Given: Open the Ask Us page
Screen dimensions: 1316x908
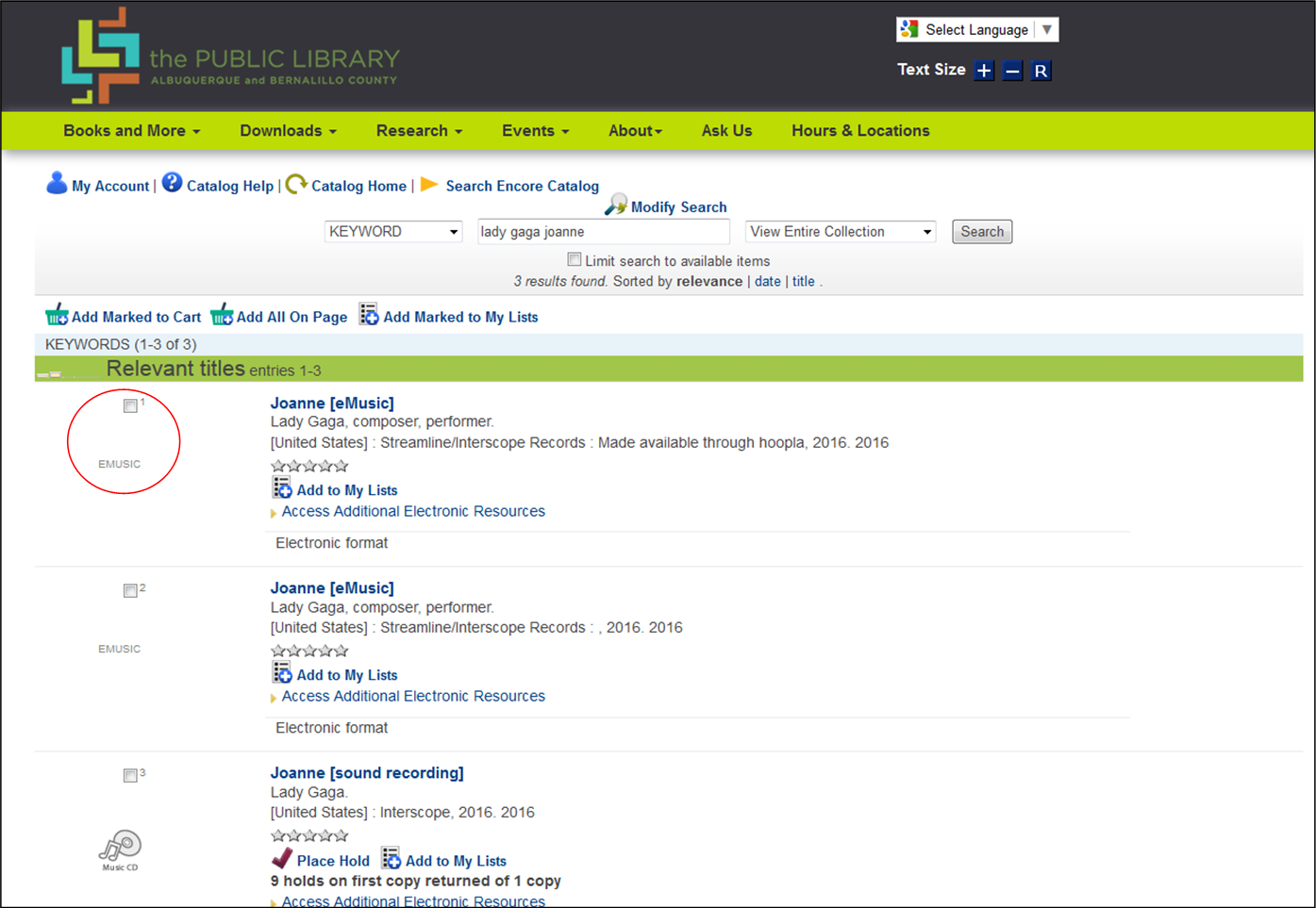Looking at the screenshot, I should 726,131.
